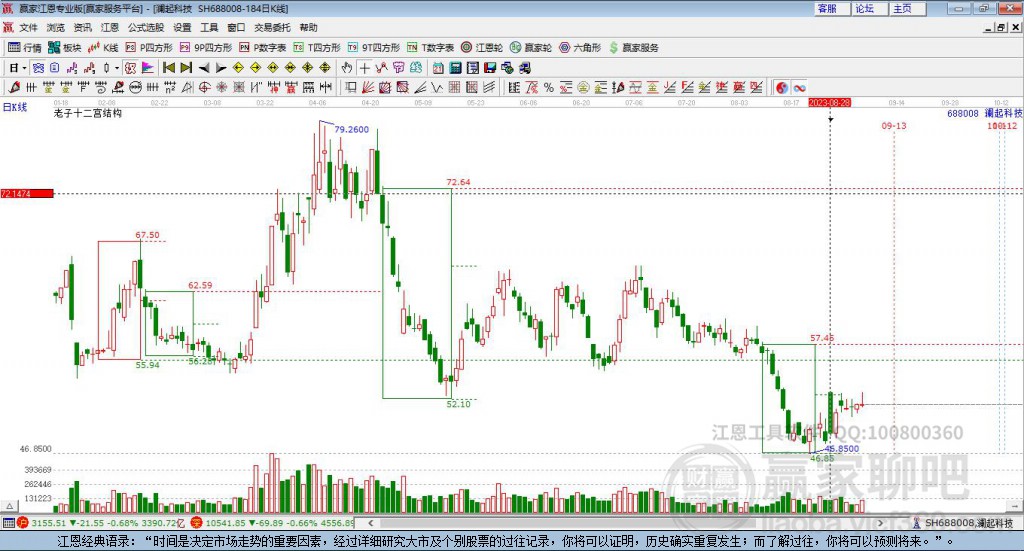This screenshot has width=1024, height=551.
Task: Open the P四方形 square tool
Action: pos(149,48)
